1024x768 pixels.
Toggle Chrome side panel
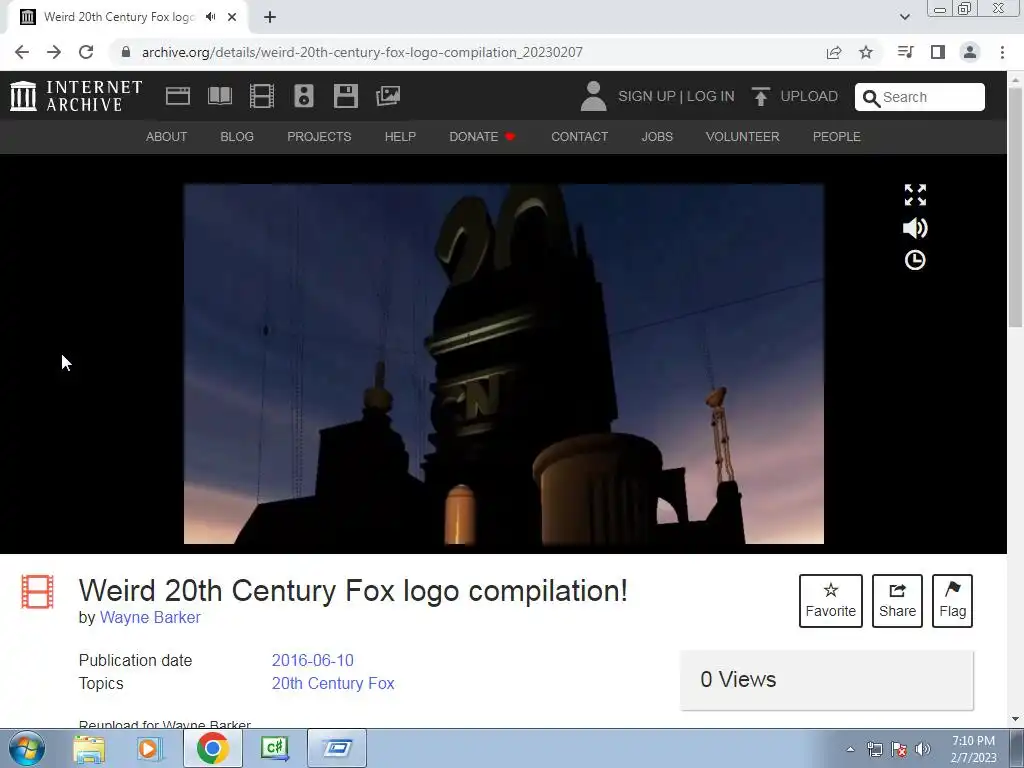pos(938,52)
